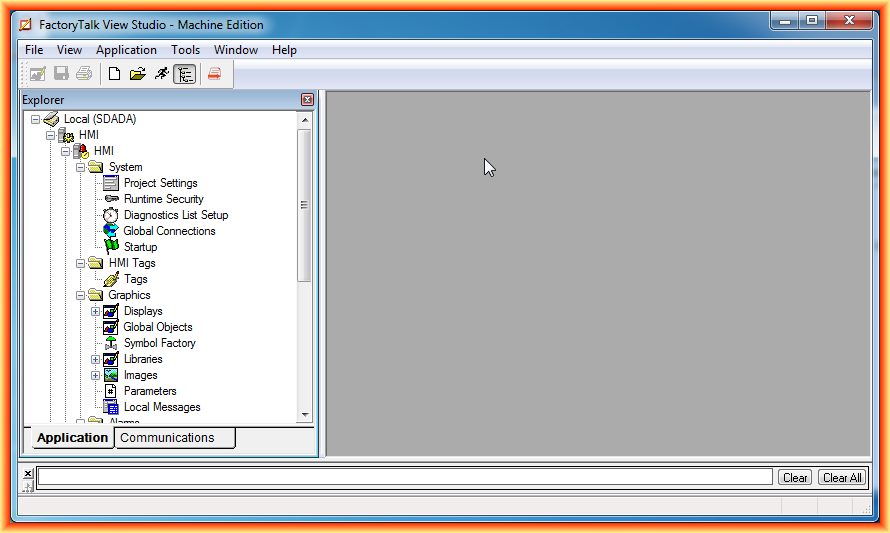Click the Explorer scrollbar down arrow
Image resolution: width=890 pixels, height=533 pixels.
(305, 416)
